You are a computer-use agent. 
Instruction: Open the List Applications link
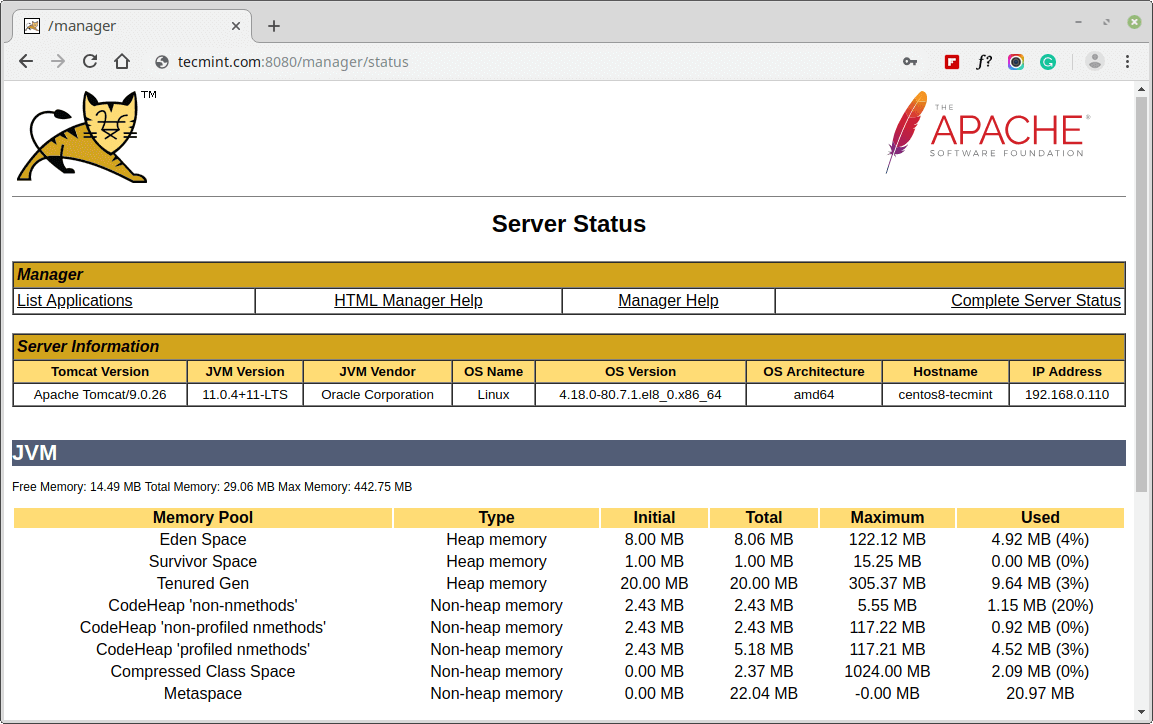[x=75, y=301]
